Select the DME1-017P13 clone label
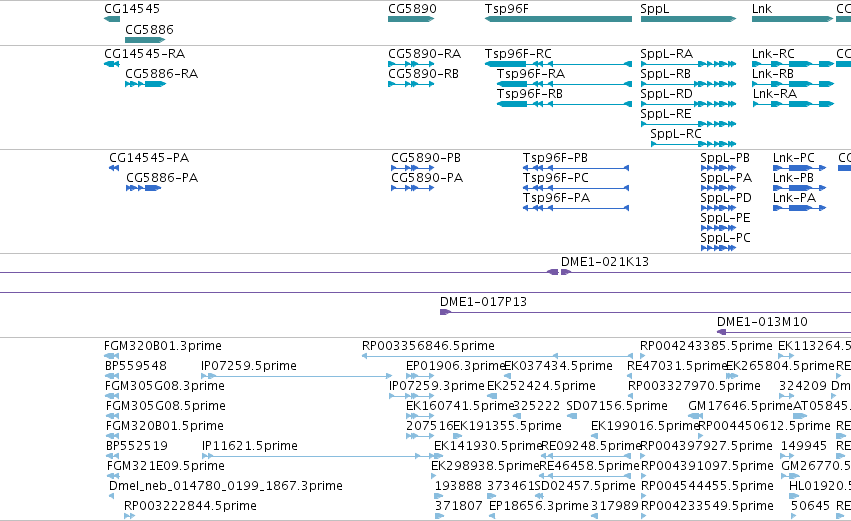The image size is (851, 521). 484,302
